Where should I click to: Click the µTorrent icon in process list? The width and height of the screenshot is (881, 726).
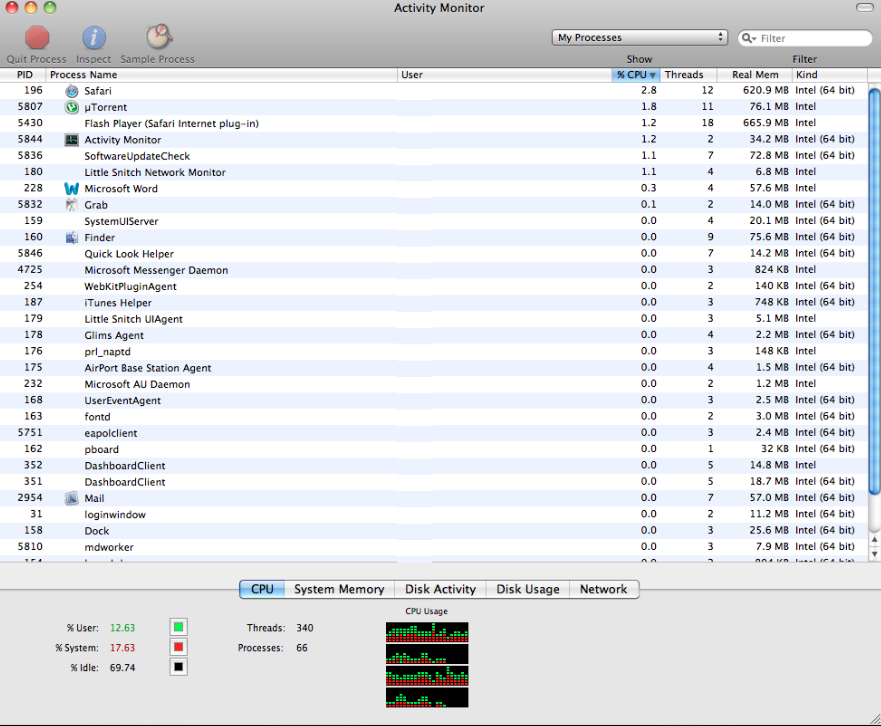pos(71,107)
